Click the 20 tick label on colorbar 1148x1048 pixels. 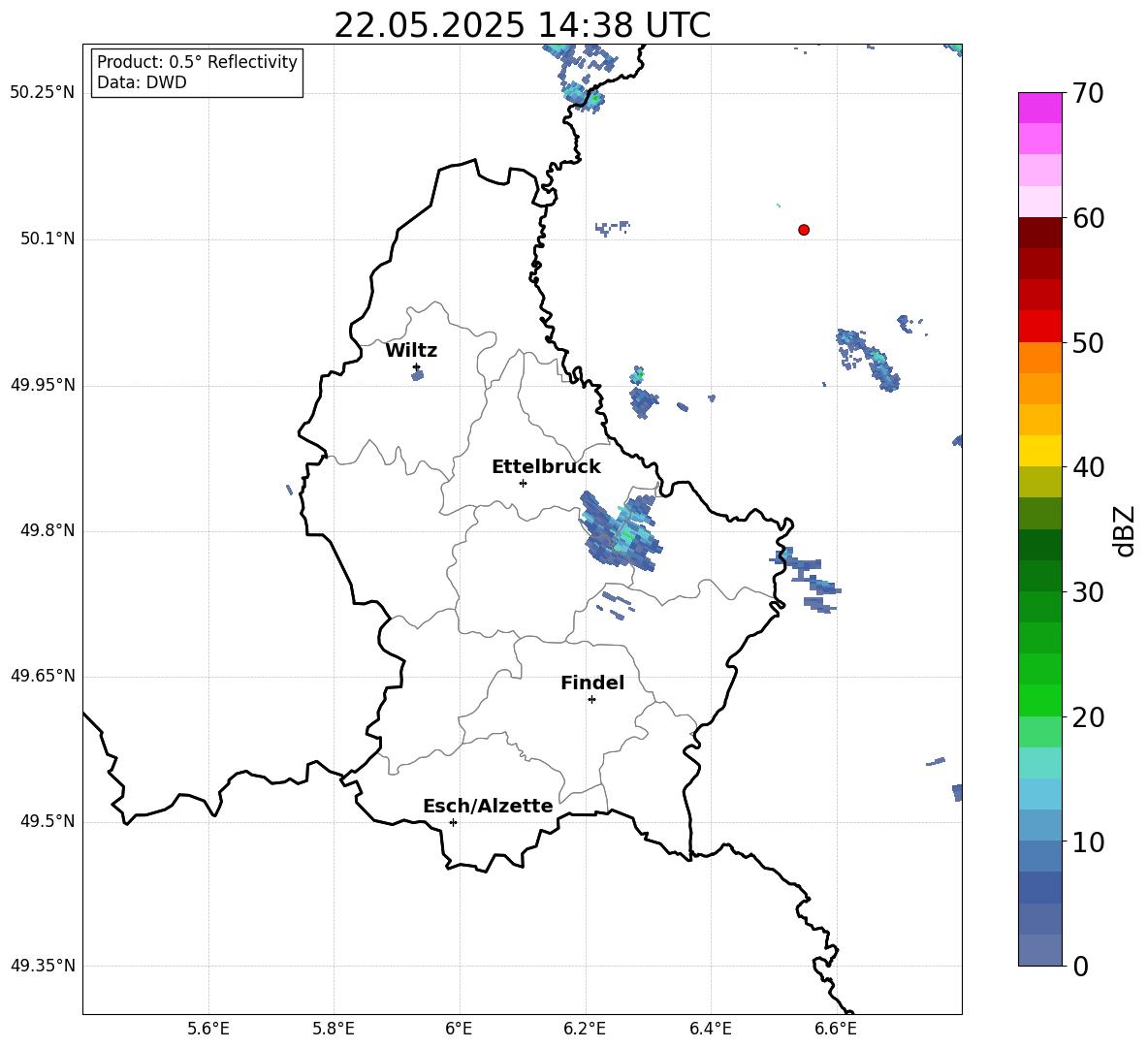click(1088, 717)
